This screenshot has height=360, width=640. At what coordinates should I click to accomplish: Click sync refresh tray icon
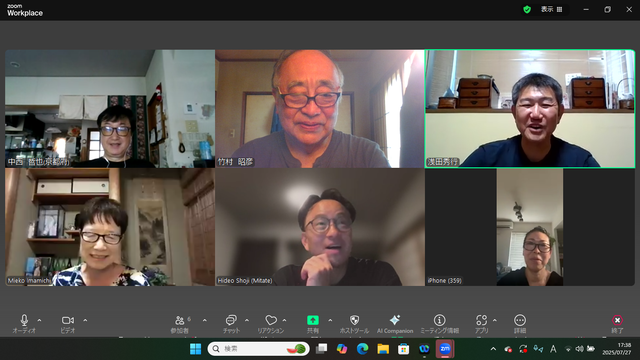tap(523, 349)
